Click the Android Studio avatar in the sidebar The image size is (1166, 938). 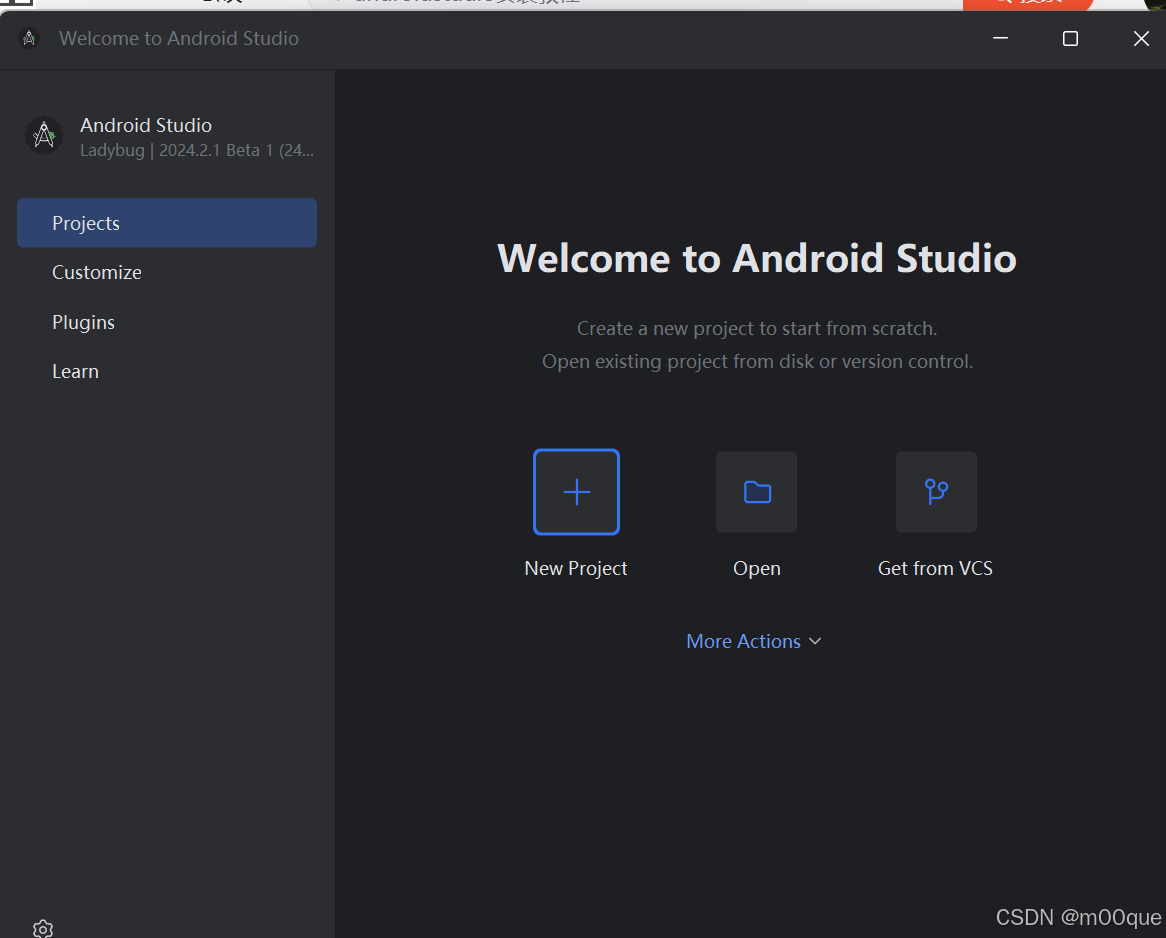[44, 135]
